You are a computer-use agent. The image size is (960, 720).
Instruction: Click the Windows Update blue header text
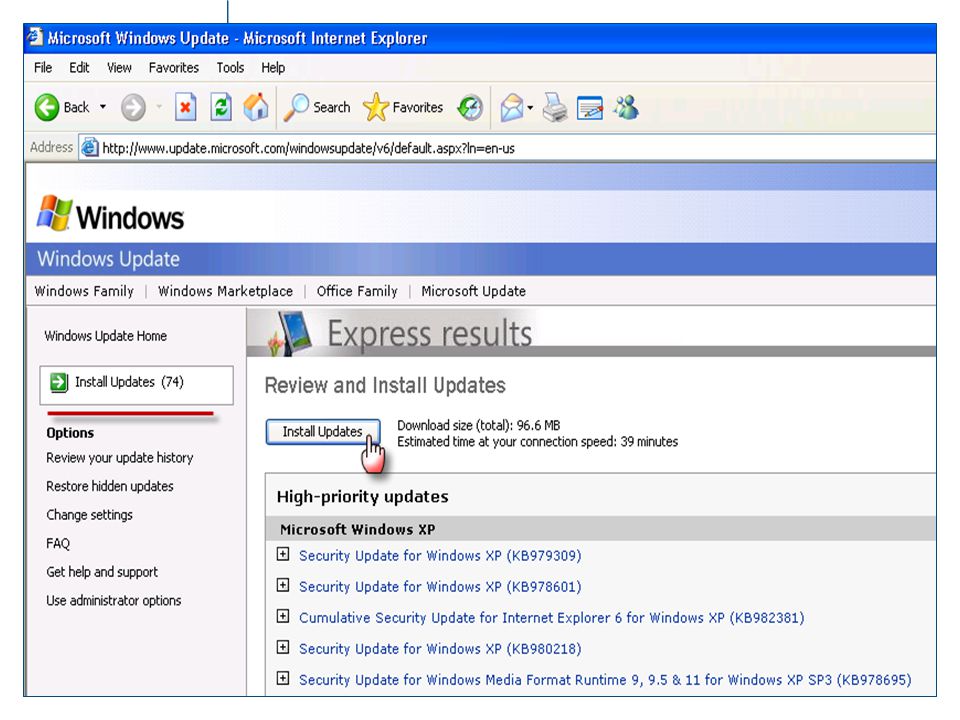(108, 259)
